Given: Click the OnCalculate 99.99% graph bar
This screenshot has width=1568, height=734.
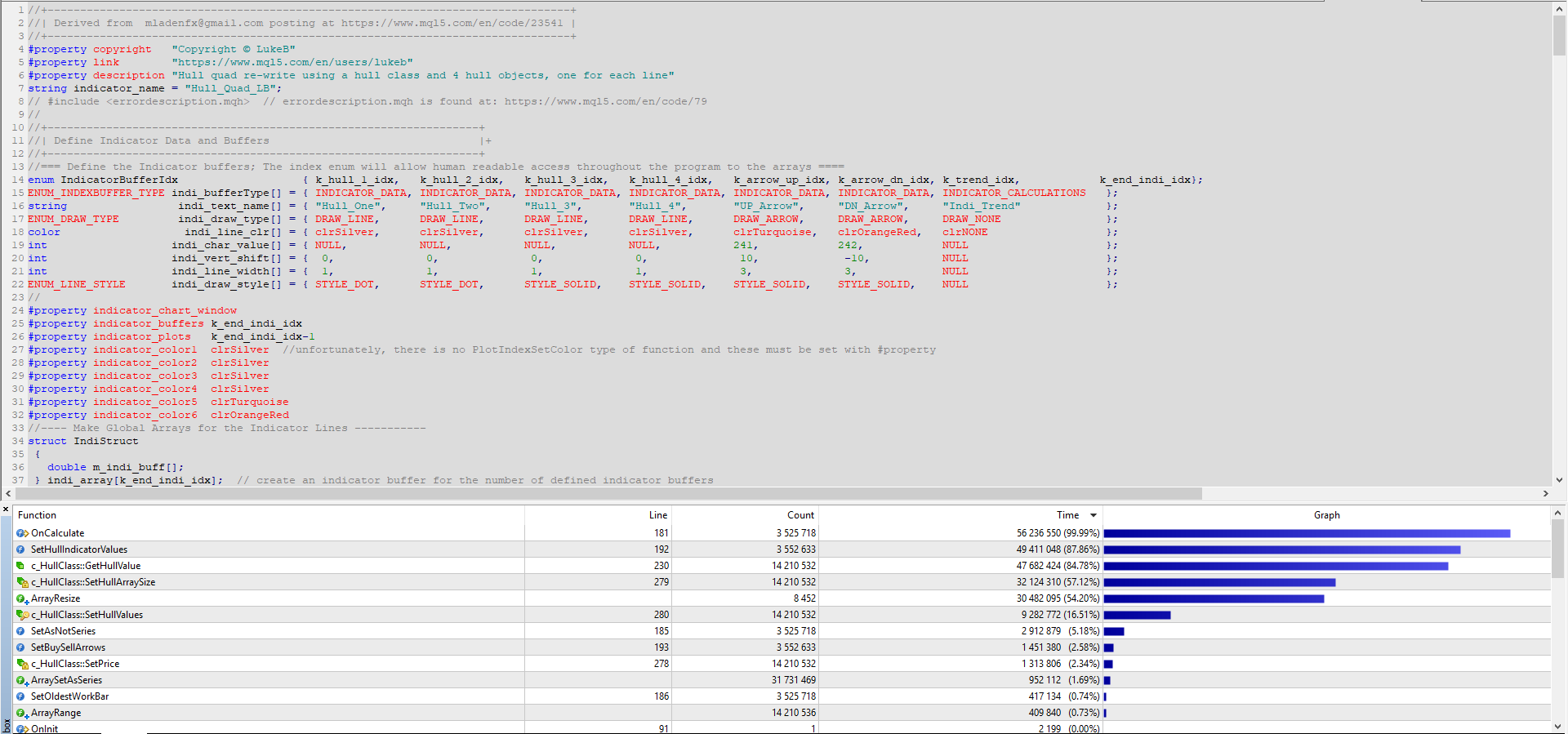Looking at the screenshot, I should coord(1306,533).
